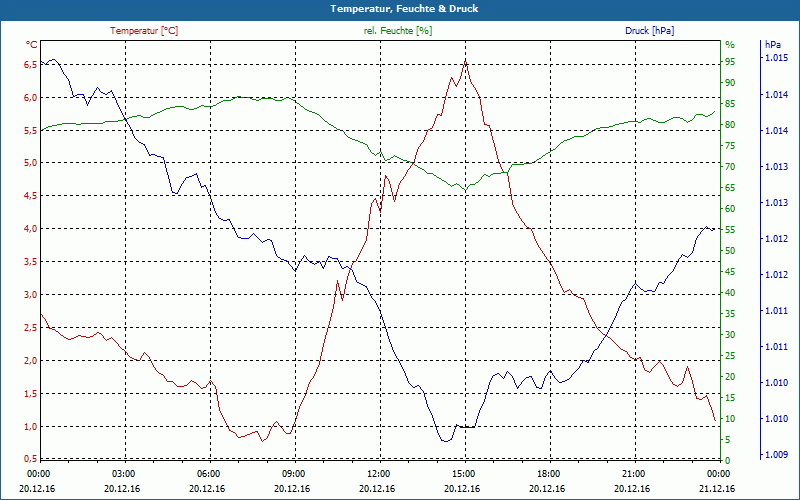
Task: Click the 03:00 time axis label
Action: pyautogui.click(x=123, y=473)
